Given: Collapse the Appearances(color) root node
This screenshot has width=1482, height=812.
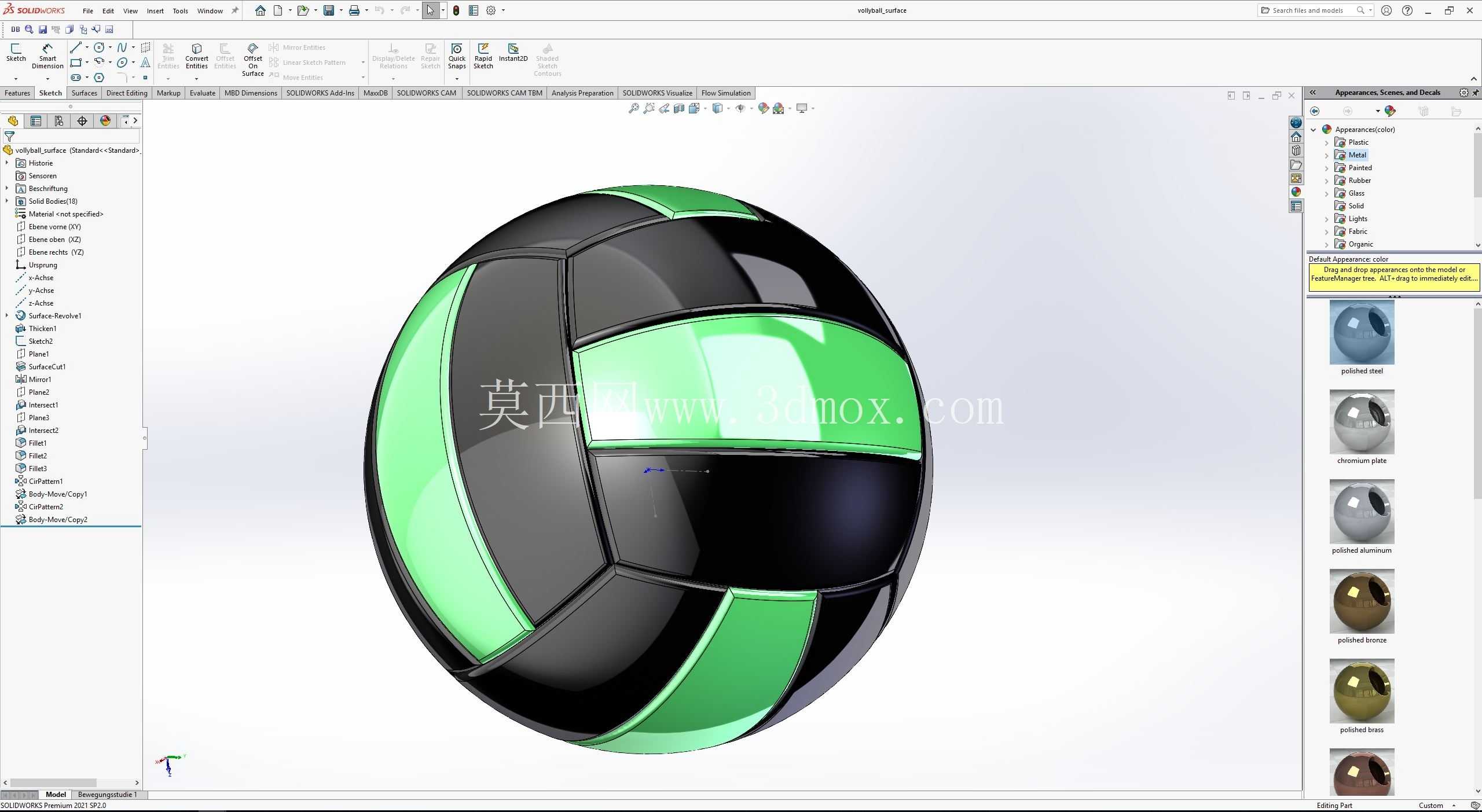Looking at the screenshot, I should [1314, 130].
